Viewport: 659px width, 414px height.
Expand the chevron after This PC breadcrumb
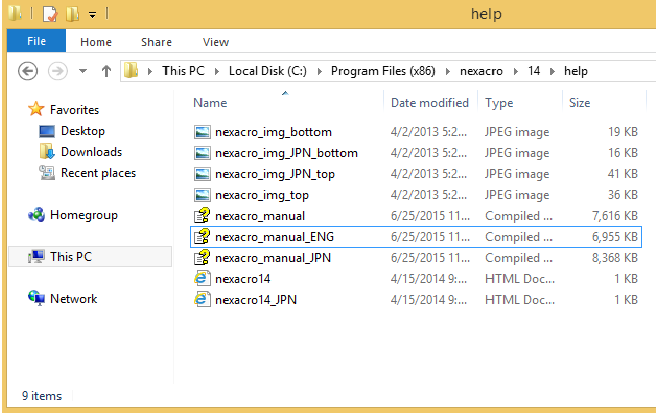click(217, 71)
